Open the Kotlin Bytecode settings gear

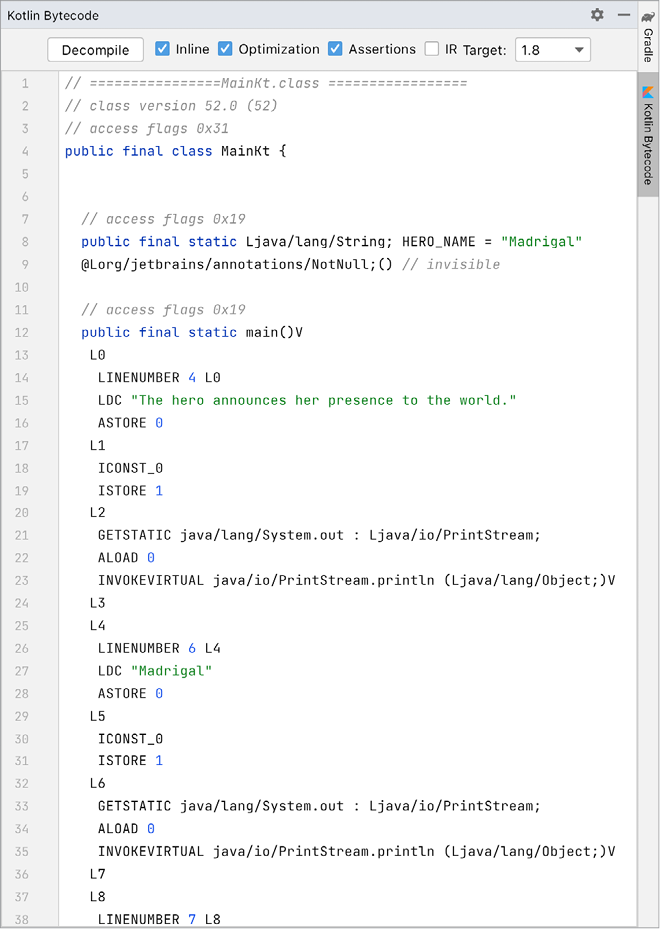tap(597, 15)
